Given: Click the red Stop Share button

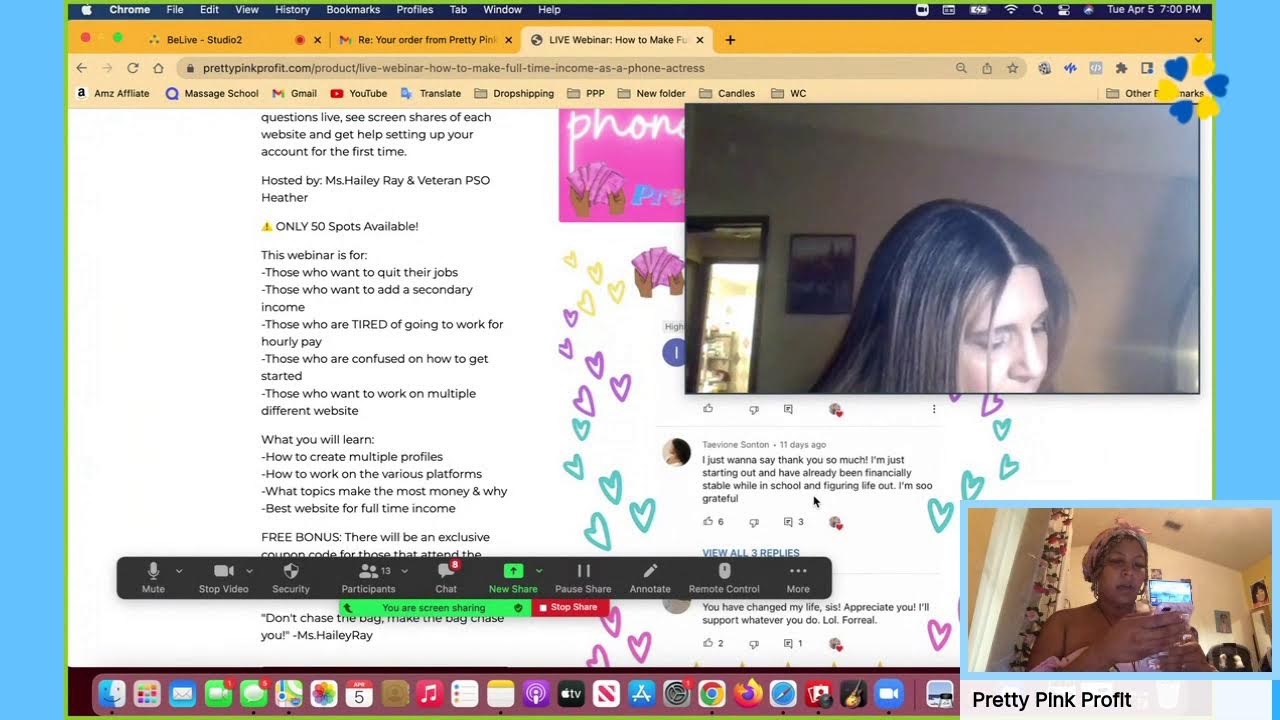Looking at the screenshot, I should (570, 607).
